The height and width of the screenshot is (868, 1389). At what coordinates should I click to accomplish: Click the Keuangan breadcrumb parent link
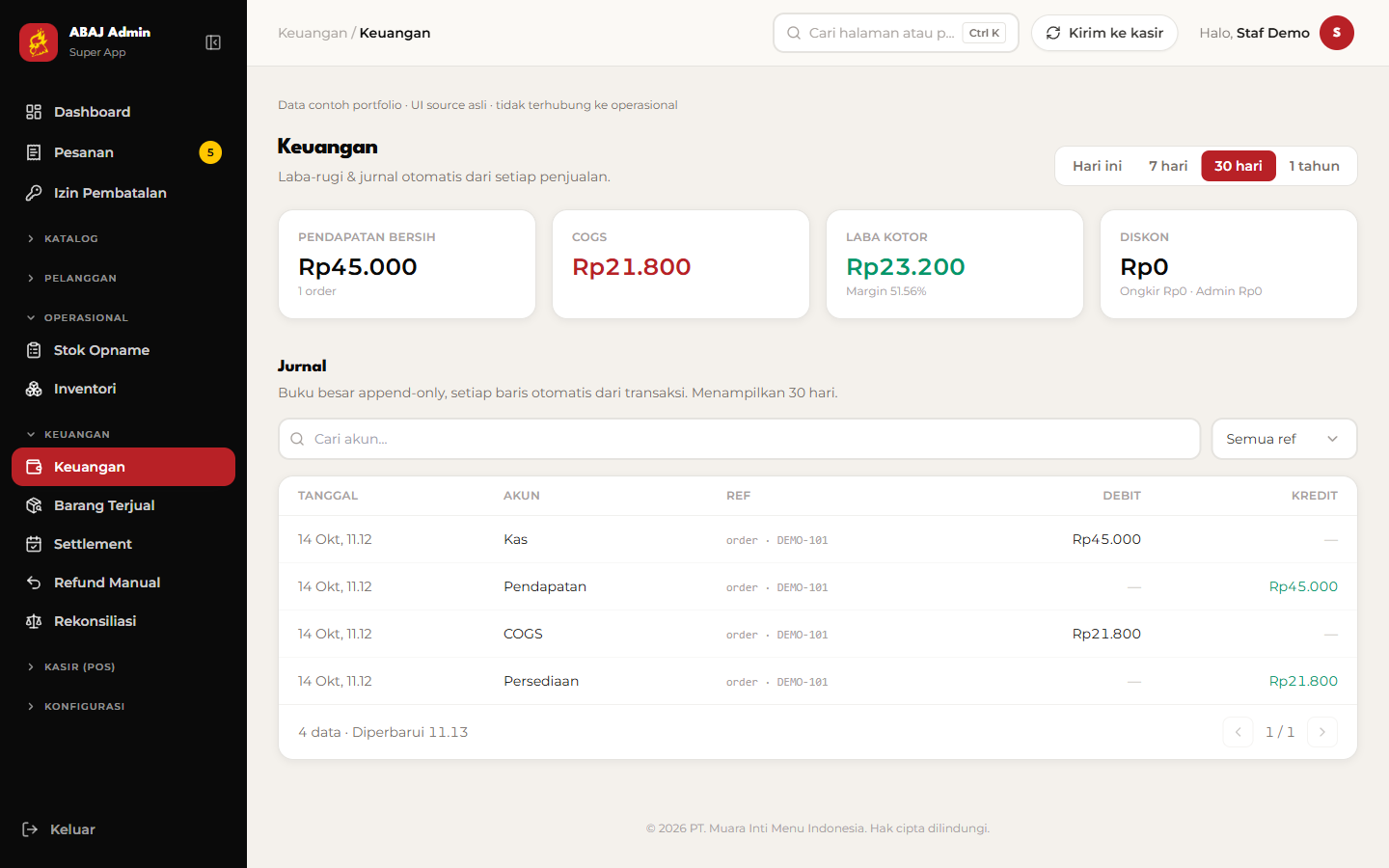pos(313,33)
